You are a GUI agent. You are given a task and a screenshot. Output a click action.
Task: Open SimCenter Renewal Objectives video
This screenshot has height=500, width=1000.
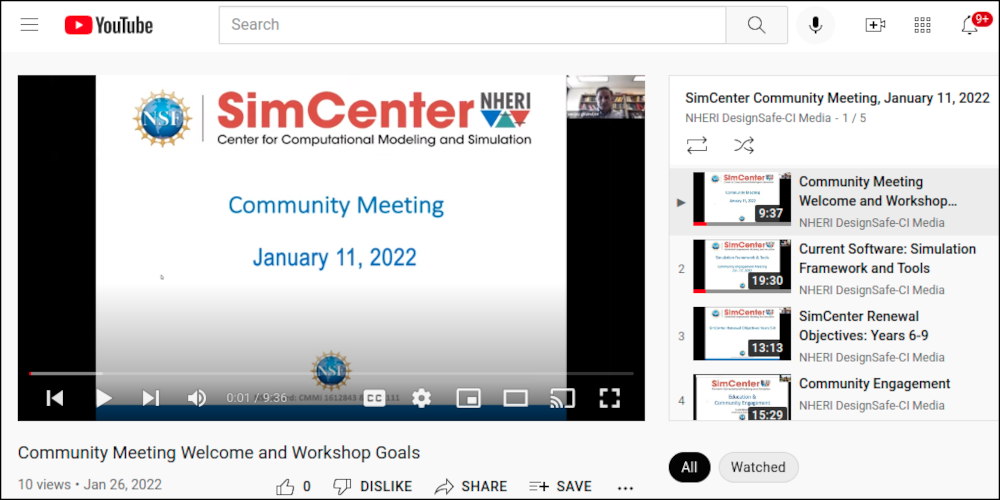[834, 336]
